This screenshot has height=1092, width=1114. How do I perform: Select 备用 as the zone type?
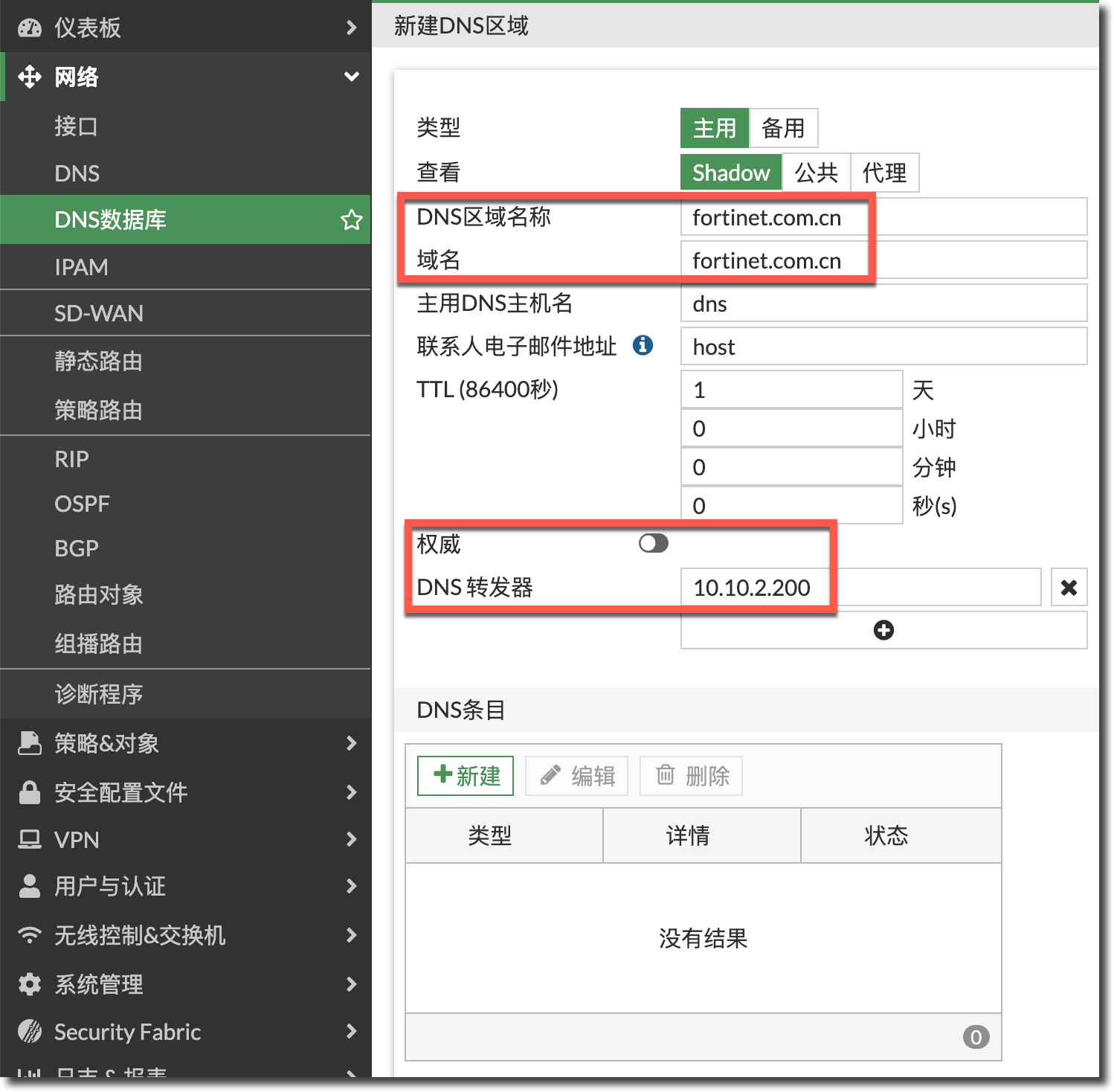pos(783,128)
